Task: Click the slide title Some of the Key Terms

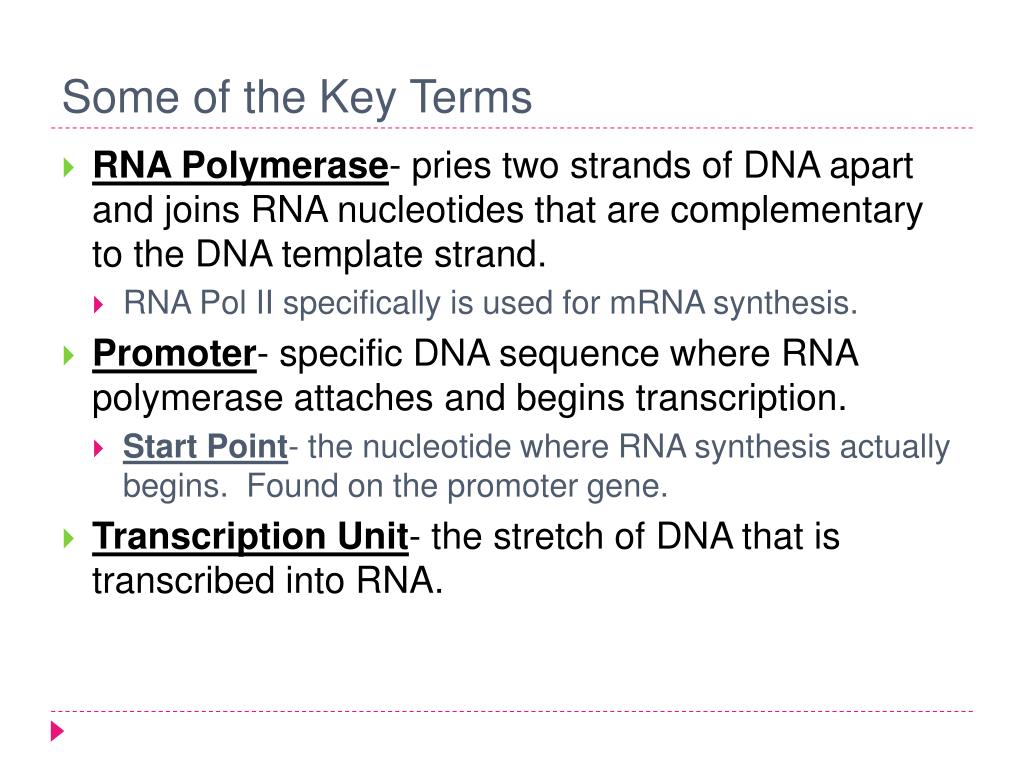Action: tap(297, 98)
